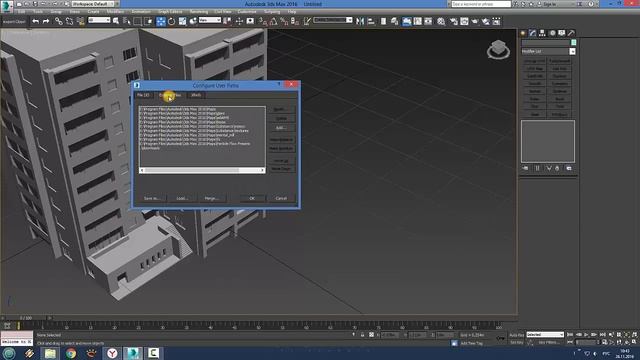Switch to the File I/O tab
Viewport: 640px width, 360px height.
[143, 95]
